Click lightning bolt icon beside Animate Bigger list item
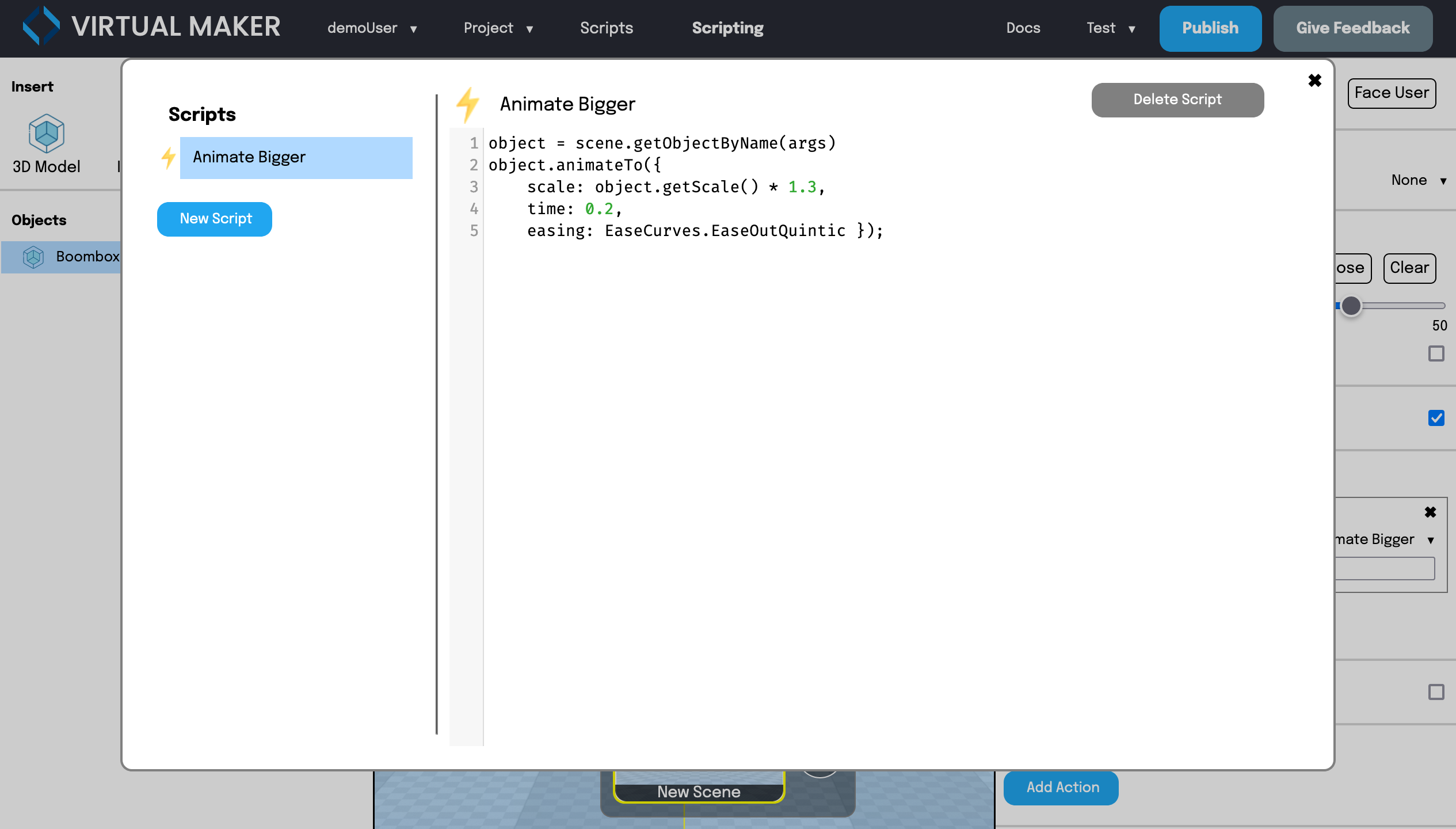This screenshot has width=1456, height=829. point(168,158)
